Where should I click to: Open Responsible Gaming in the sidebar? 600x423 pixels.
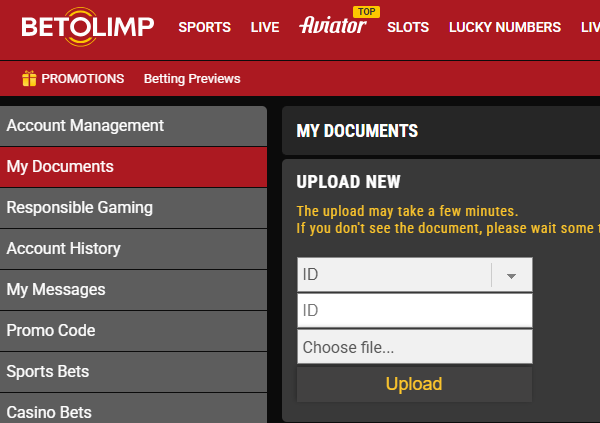pyautogui.click(x=133, y=208)
